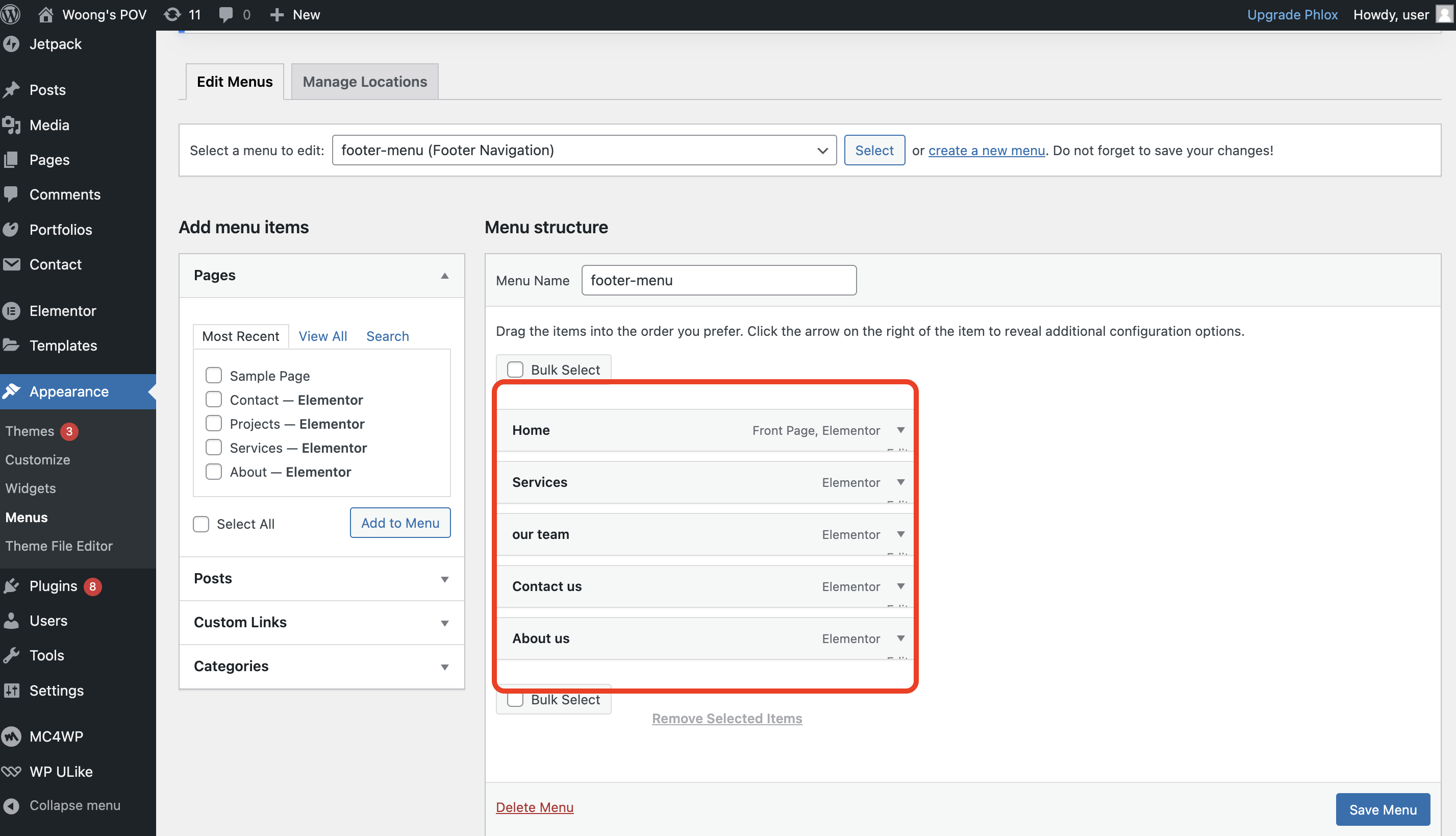Viewport: 1456px width, 836px height.
Task: Enable the top Bulk Select checkbox
Action: [x=515, y=369]
